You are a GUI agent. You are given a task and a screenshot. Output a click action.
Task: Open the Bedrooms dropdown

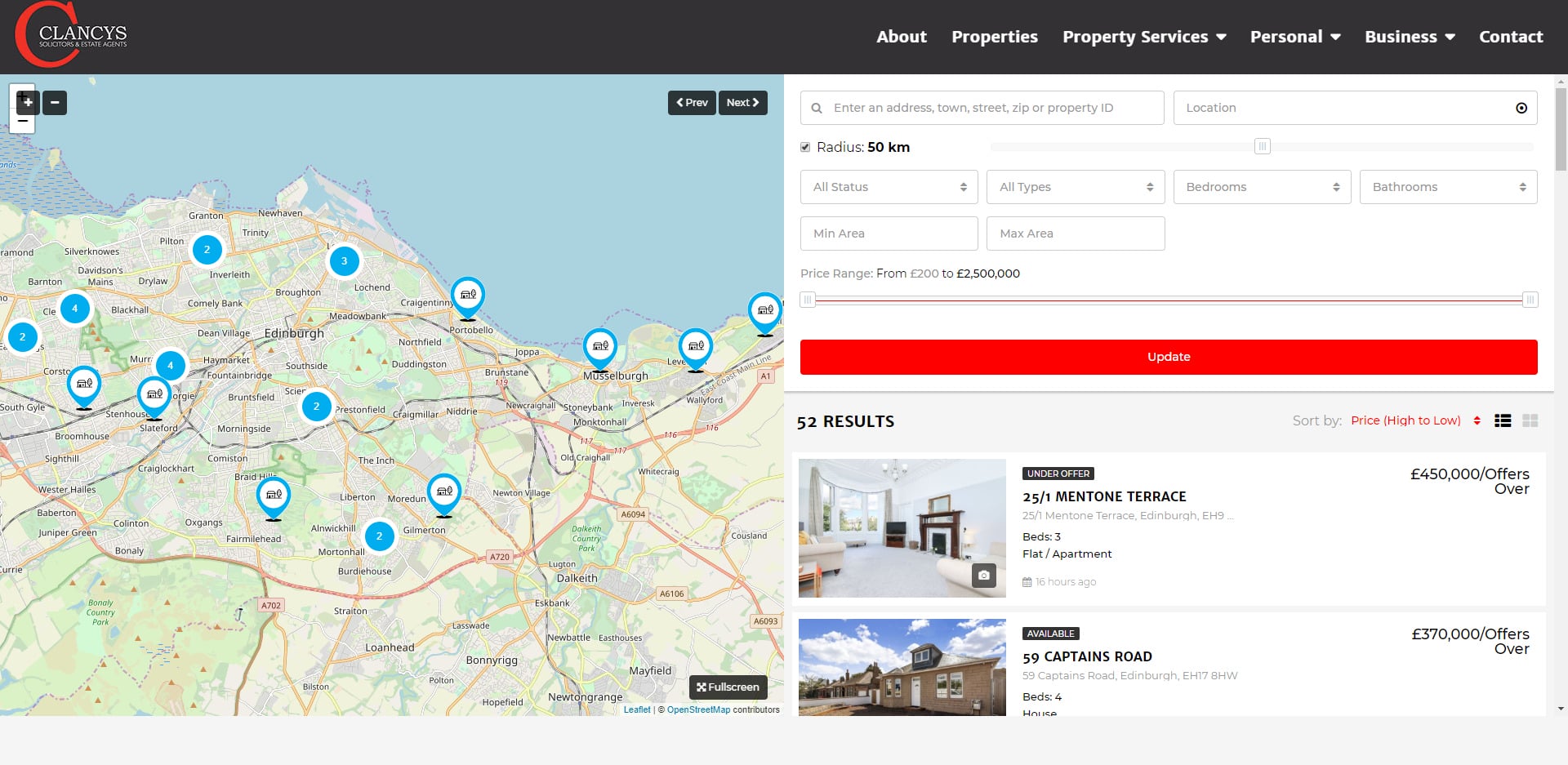click(x=1262, y=187)
